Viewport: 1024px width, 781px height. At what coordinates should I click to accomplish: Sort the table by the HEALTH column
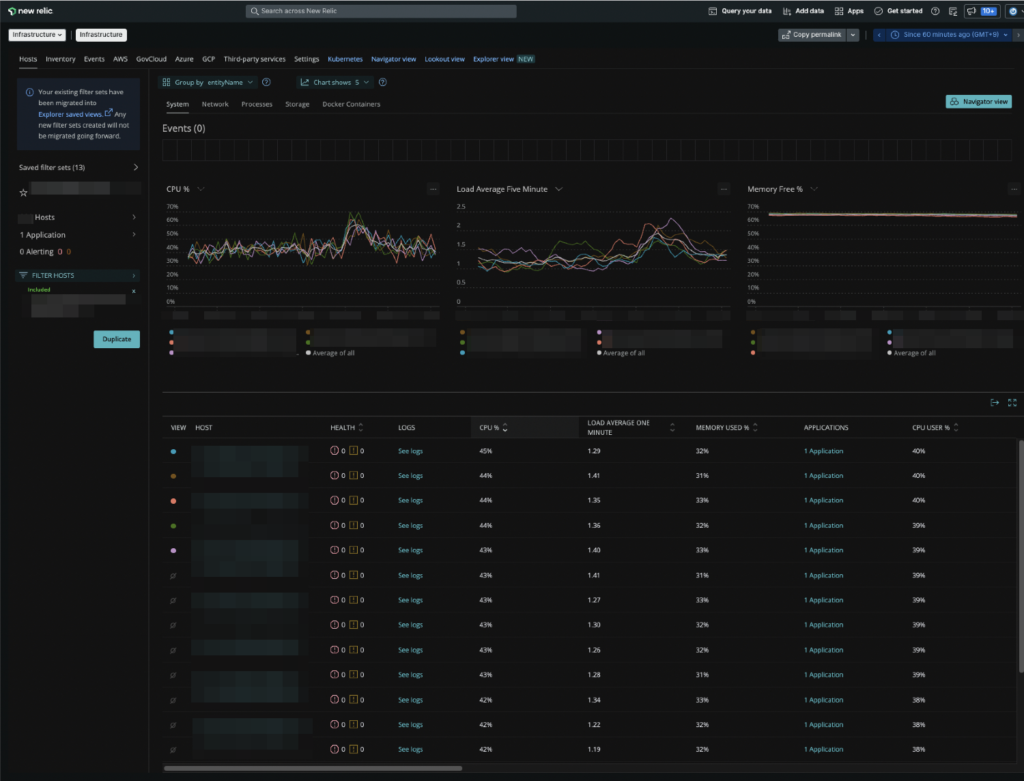pos(347,428)
